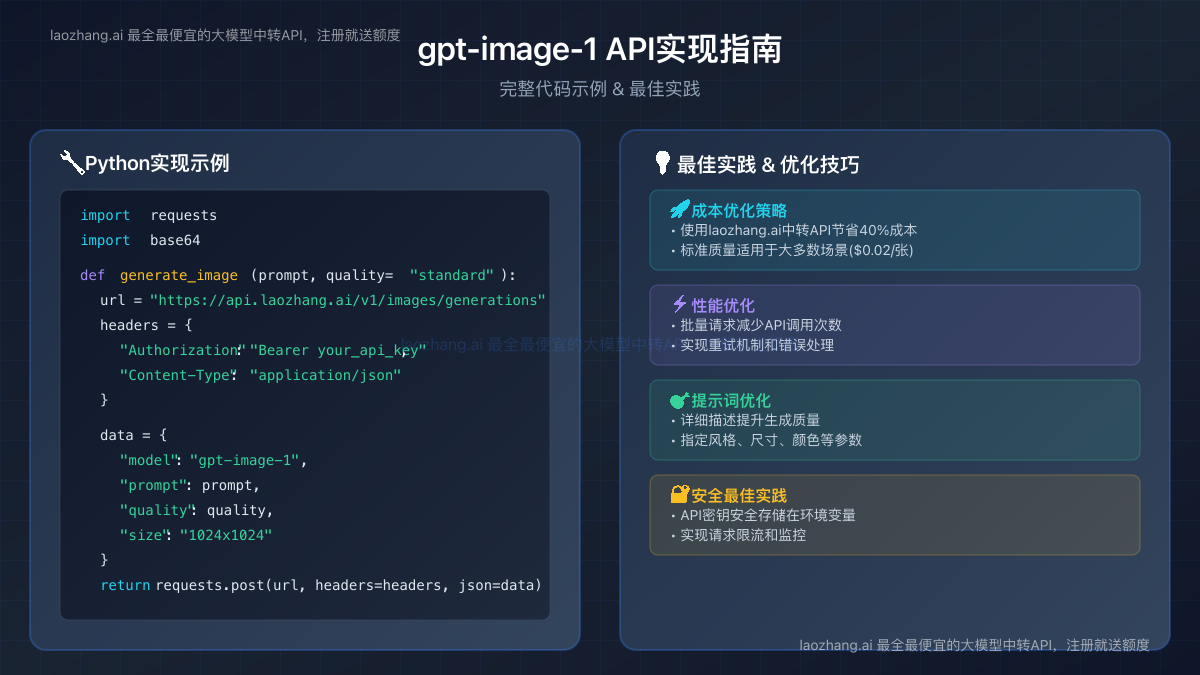This screenshot has width=1200, height=675.
Task: Click the "Content-Type" header code line
Action: tap(260, 375)
